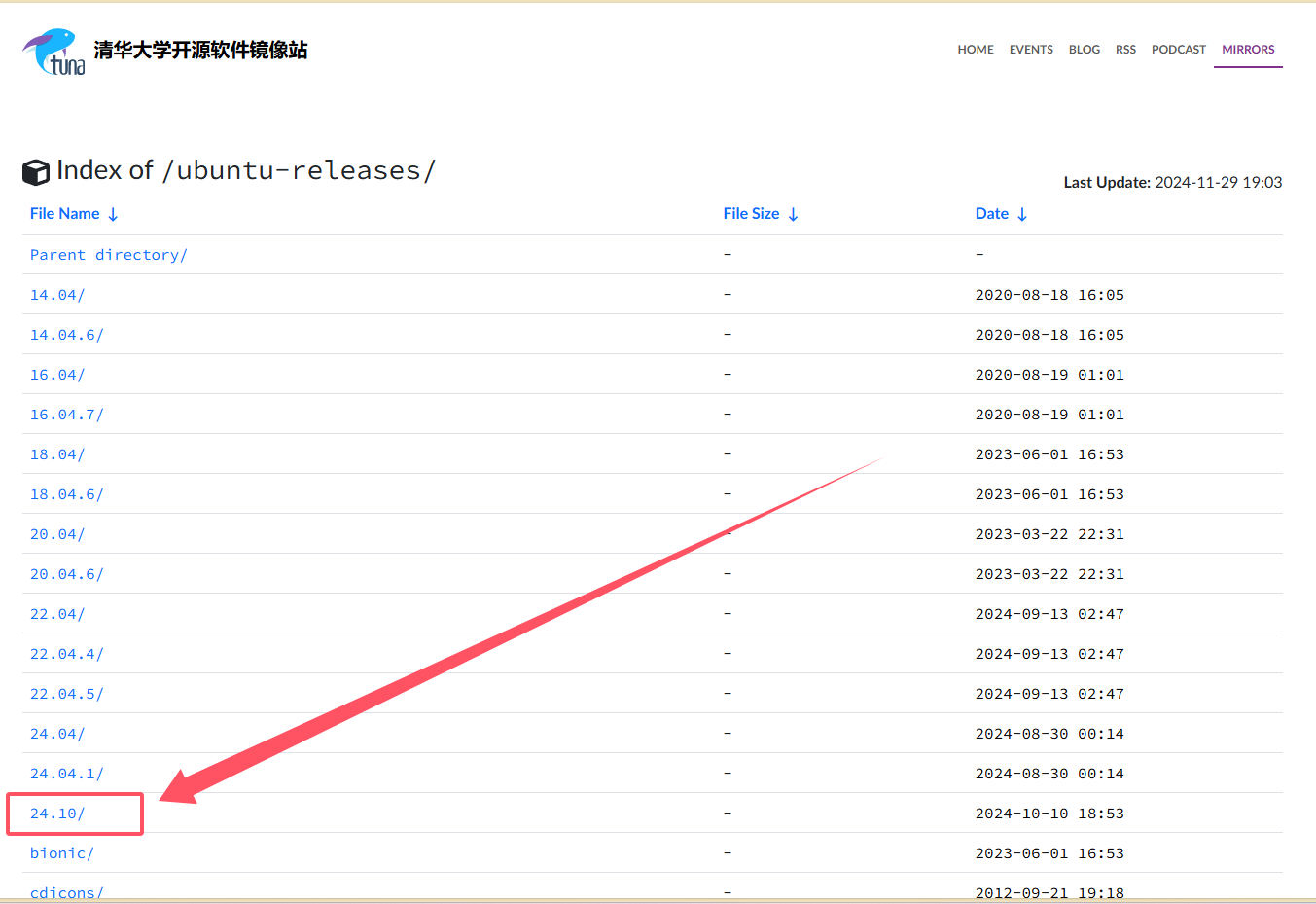
Task: Click the package box icon beside Index of
Action: (36, 172)
